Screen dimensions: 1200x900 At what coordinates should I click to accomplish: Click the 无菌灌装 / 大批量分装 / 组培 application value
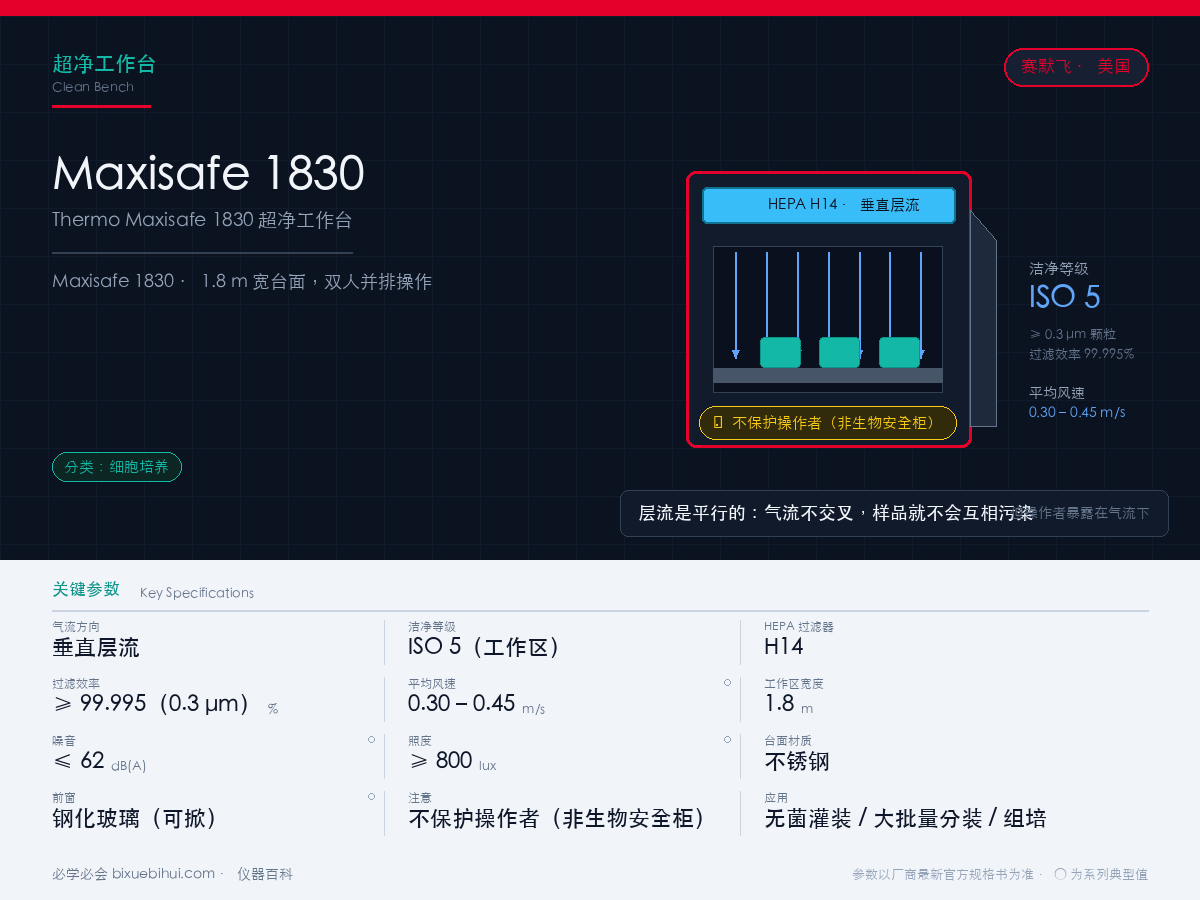(x=905, y=819)
